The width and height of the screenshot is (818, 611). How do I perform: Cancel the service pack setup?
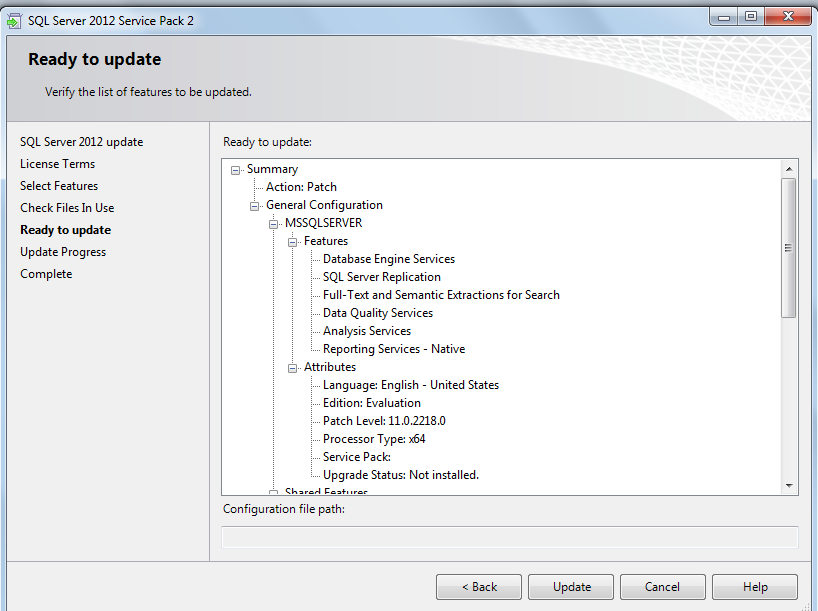663,587
